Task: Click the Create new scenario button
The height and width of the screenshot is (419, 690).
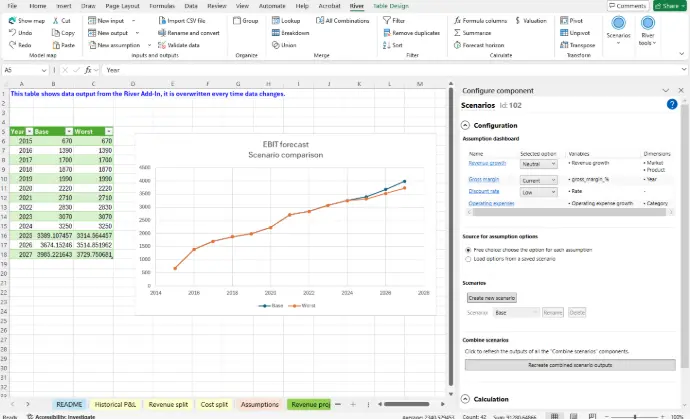Action: tap(491, 298)
